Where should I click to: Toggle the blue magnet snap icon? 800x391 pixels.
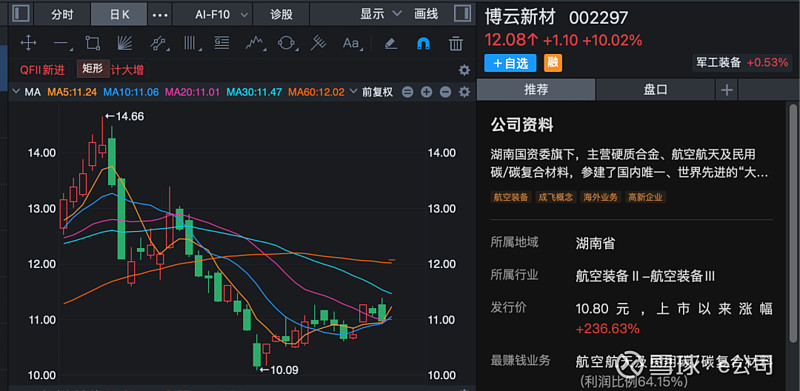click(x=423, y=44)
